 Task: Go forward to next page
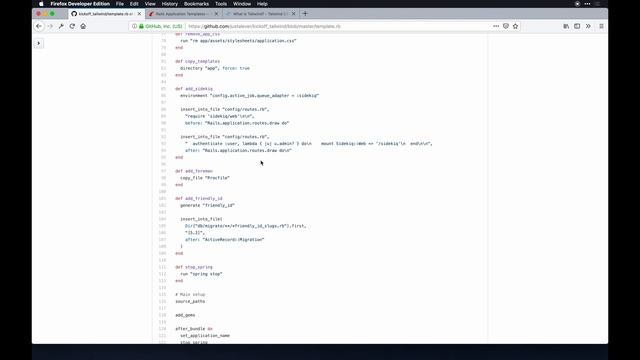pos(50,26)
